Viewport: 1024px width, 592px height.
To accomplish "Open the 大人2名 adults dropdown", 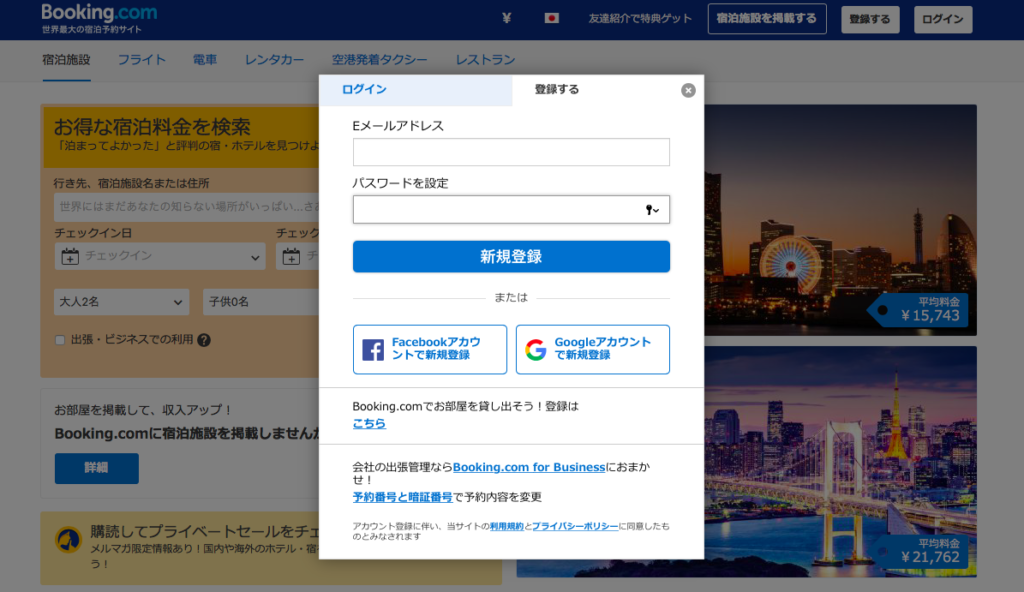I will pyautogui.click(x=121, y=302).
